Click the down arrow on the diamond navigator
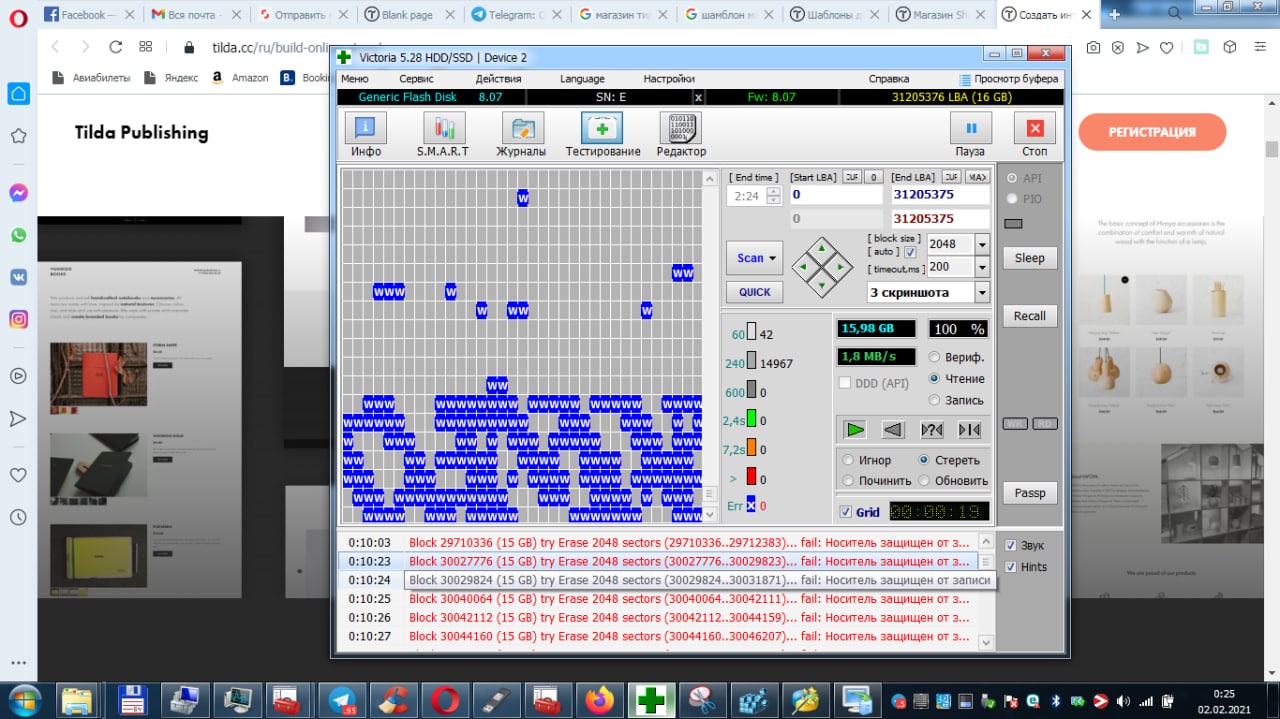The width and height of the screenshot is (1280, 719). click(x=822, y=287)
